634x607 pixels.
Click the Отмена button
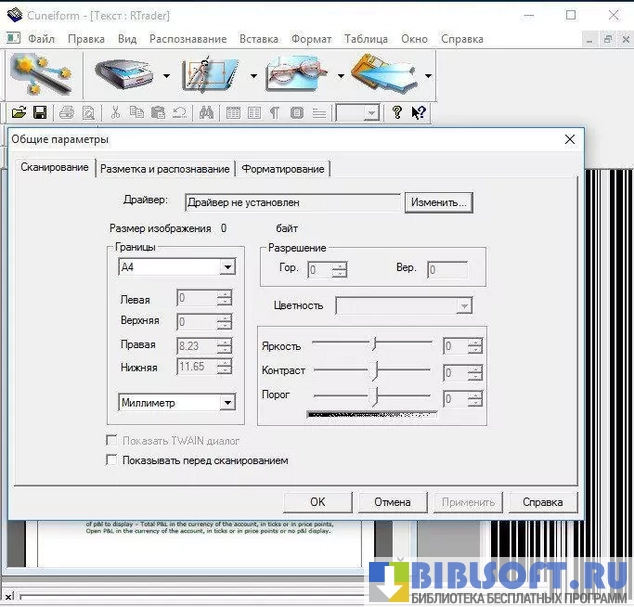[392, 502]
